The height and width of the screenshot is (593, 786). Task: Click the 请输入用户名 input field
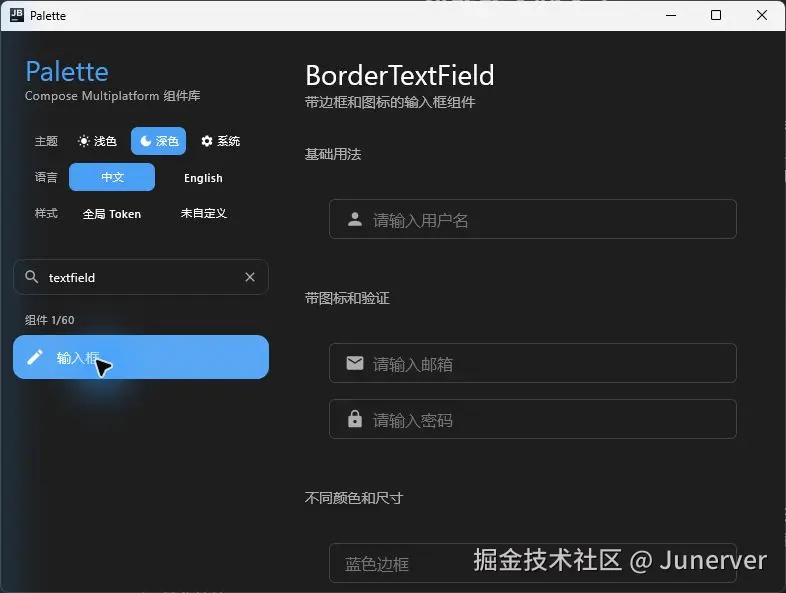coord(533,219)
